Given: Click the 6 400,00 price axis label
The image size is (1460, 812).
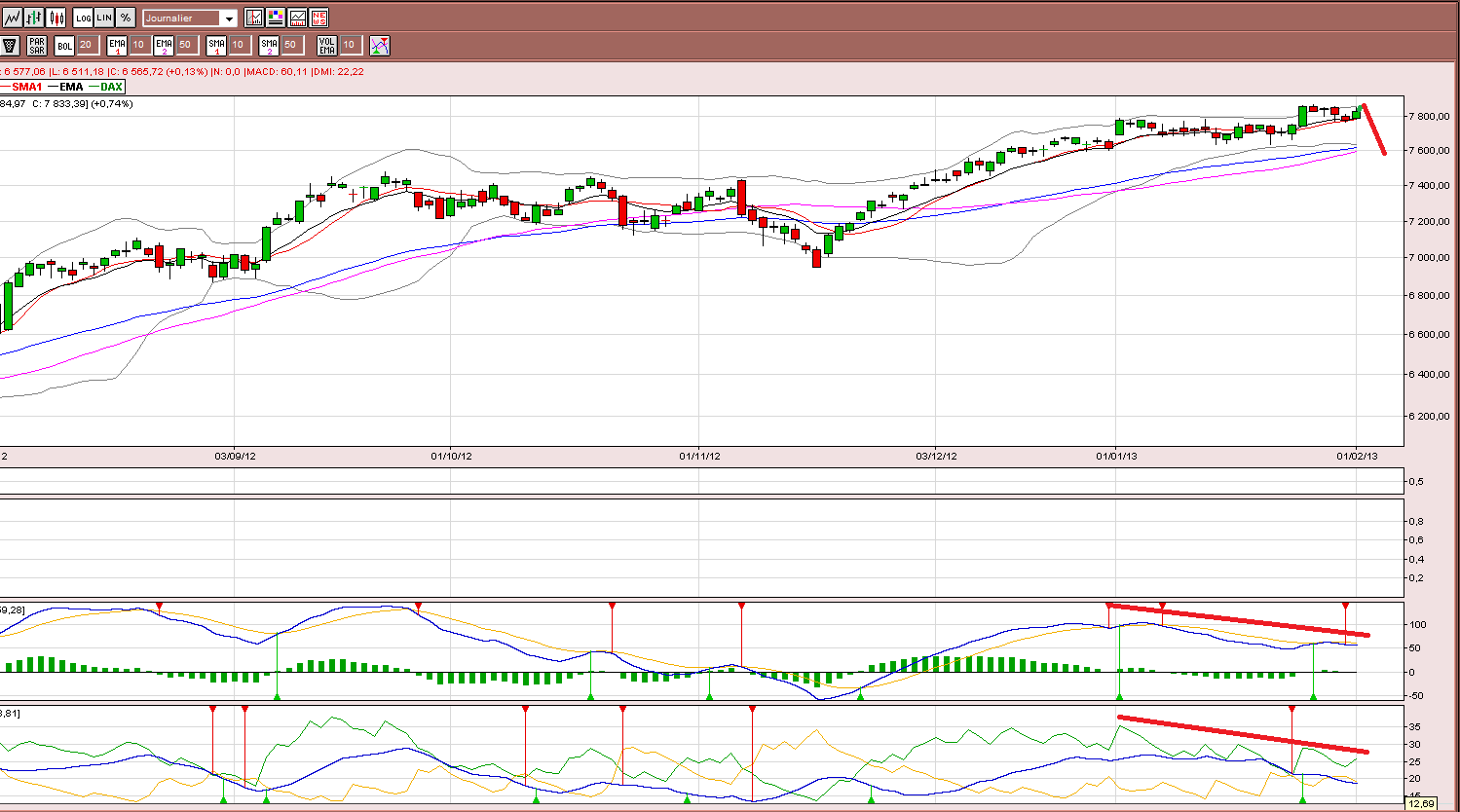Looking at the screenshot, I should [x=1431, y=374].
